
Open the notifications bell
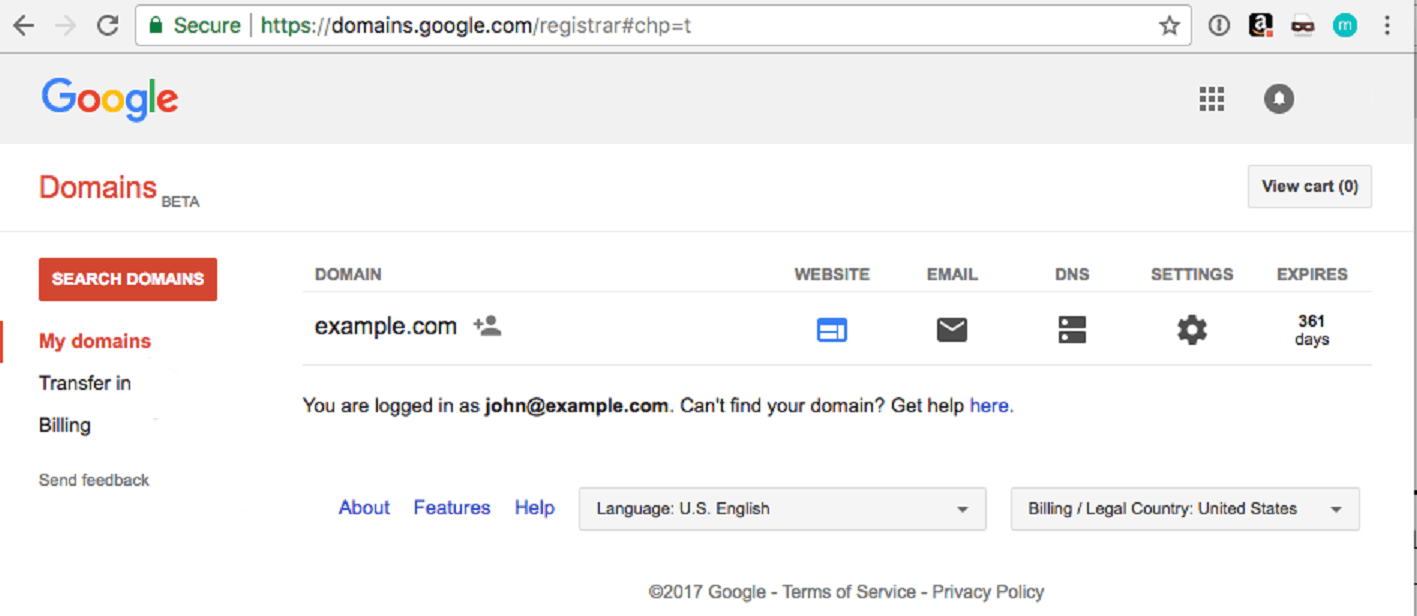click(1278, 98)
